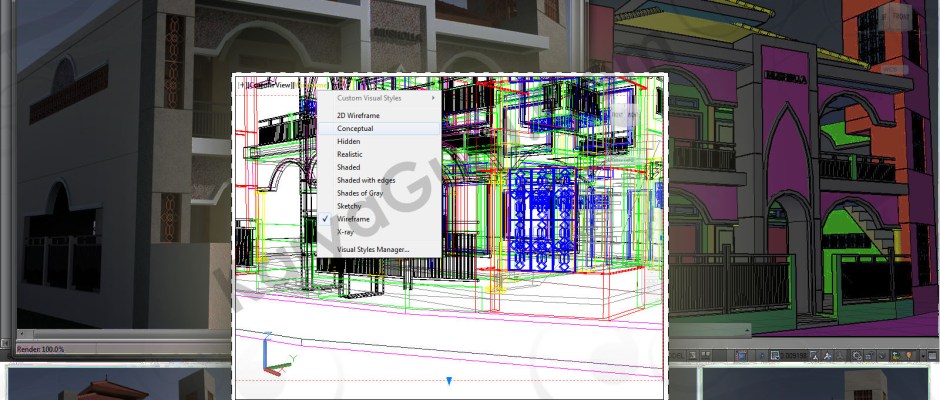Click the render window left scroll arrow
Image resolution: width=940 pixels, height=400 pixels.
[x=22, y=333]
